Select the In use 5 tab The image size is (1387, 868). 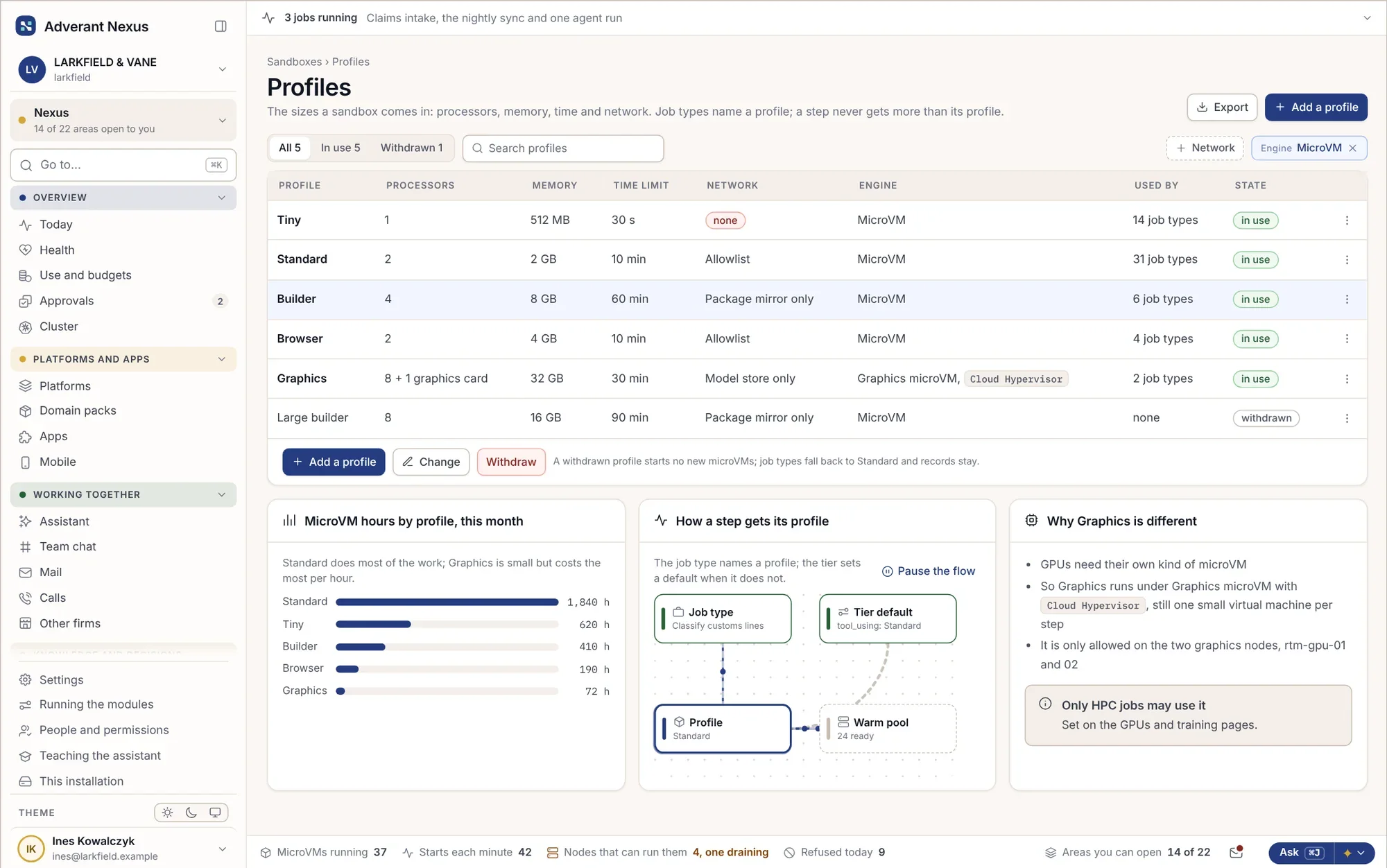(341, 148)
